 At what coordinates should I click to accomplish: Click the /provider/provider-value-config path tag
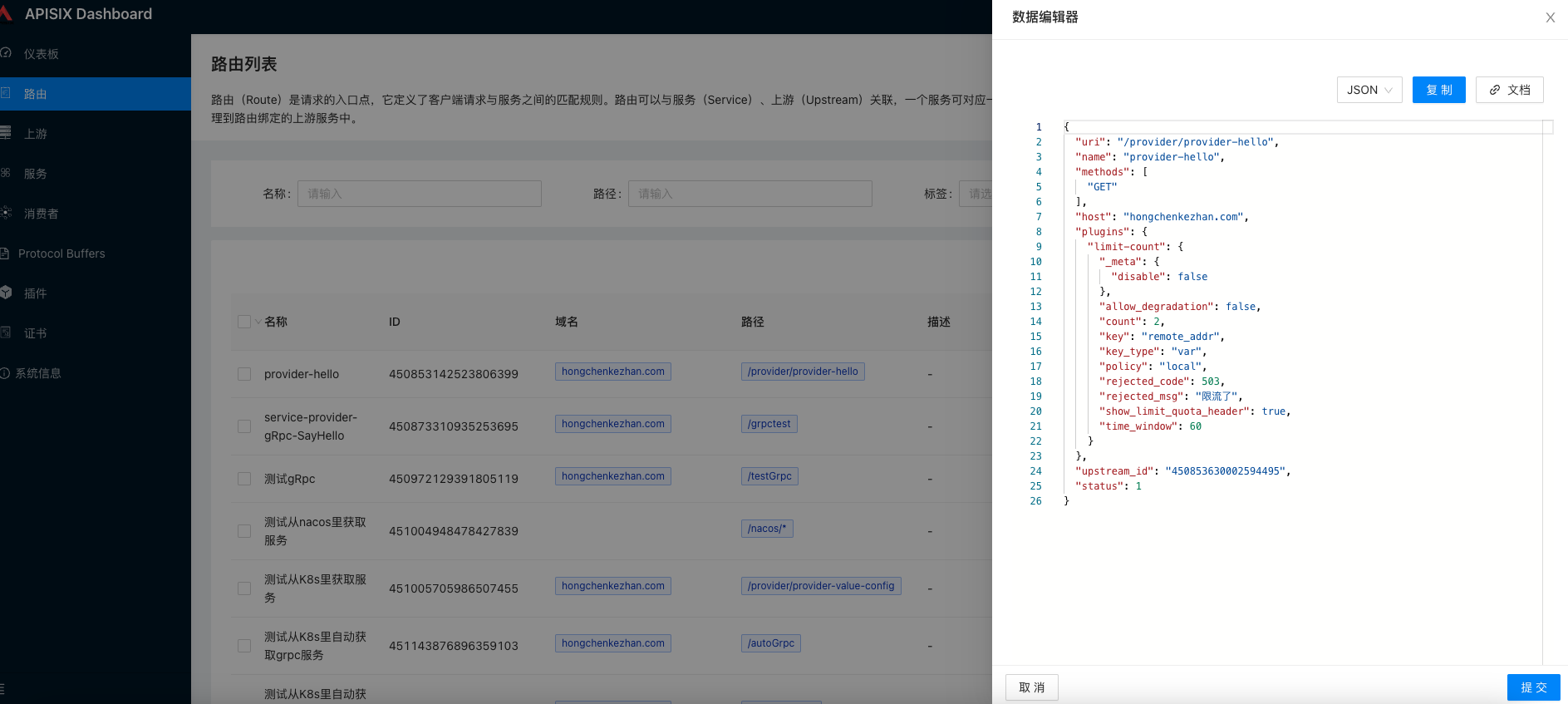click(x=821, y=586)
